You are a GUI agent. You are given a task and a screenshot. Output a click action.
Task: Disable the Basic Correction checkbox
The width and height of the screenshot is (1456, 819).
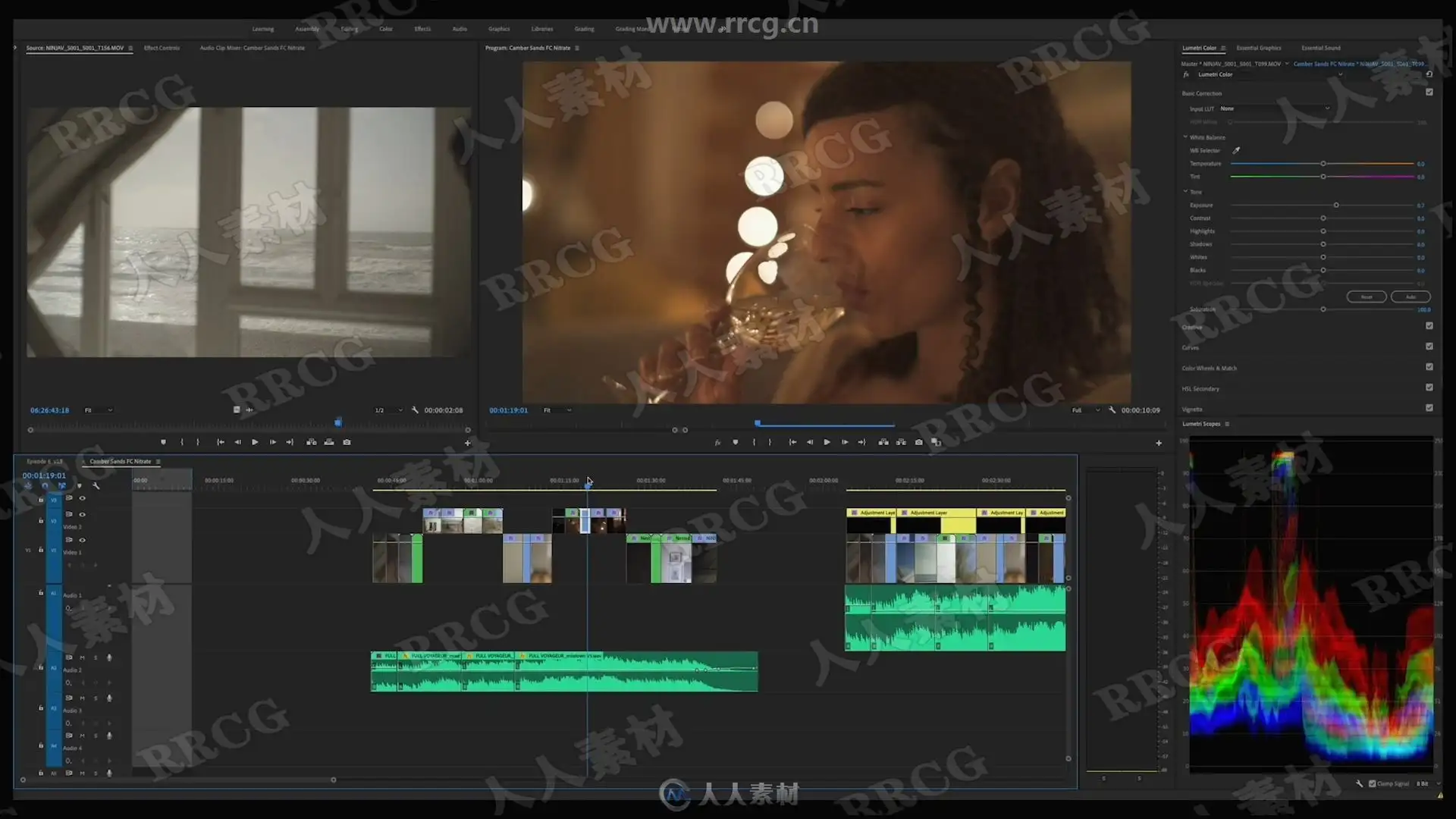[x=1429, y=93]
